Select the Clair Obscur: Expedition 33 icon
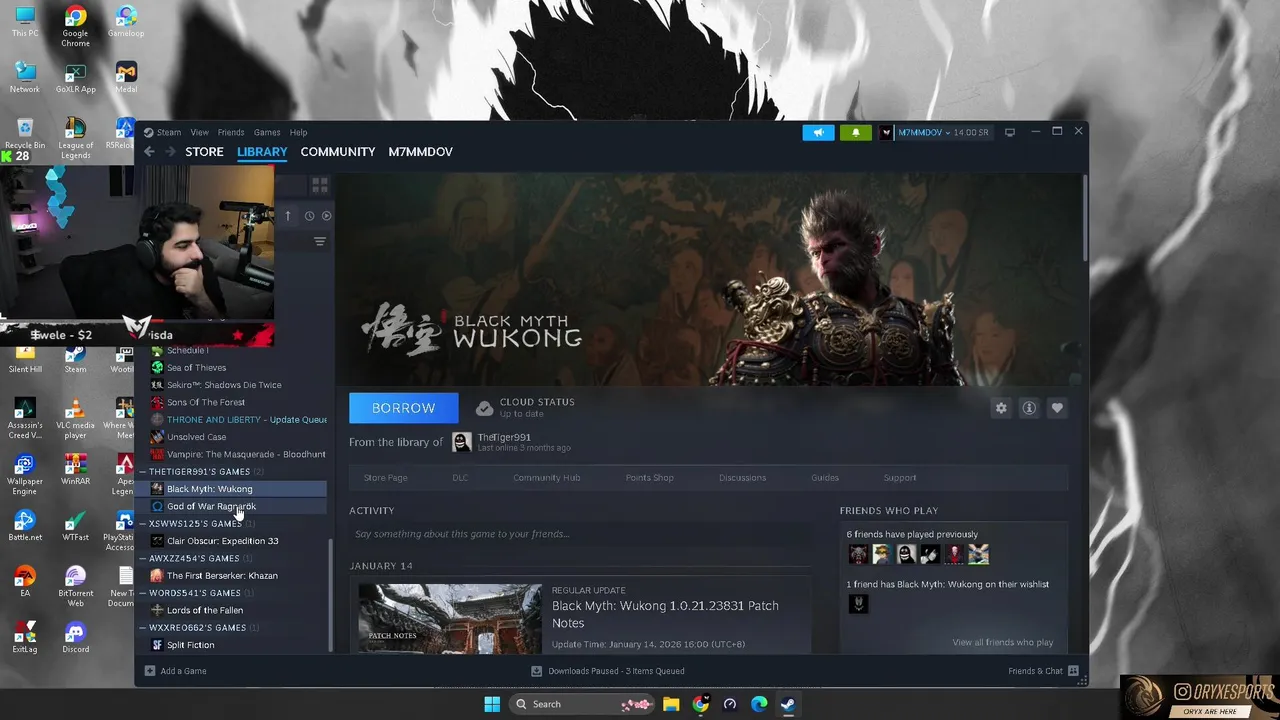 pyautogui.click(x=157, y=541)
